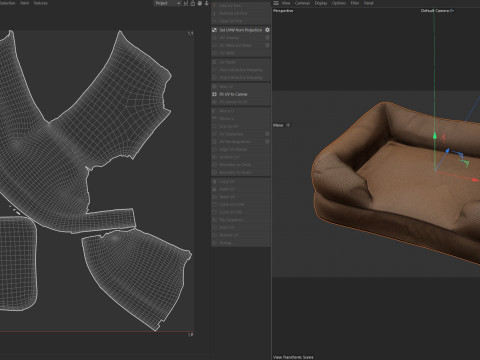This screenshot has height=360, width=480.
Task: Click the Move tool indicator in viewport
Action: point(282,125)
